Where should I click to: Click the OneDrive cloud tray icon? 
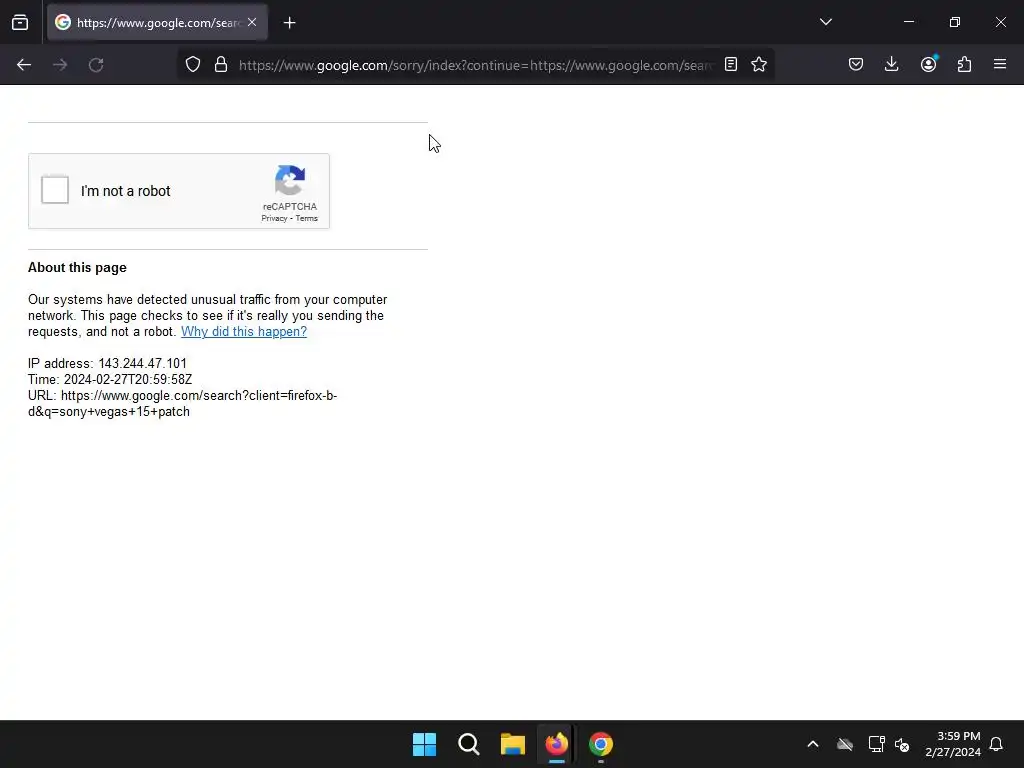click(x=845, y=744)
